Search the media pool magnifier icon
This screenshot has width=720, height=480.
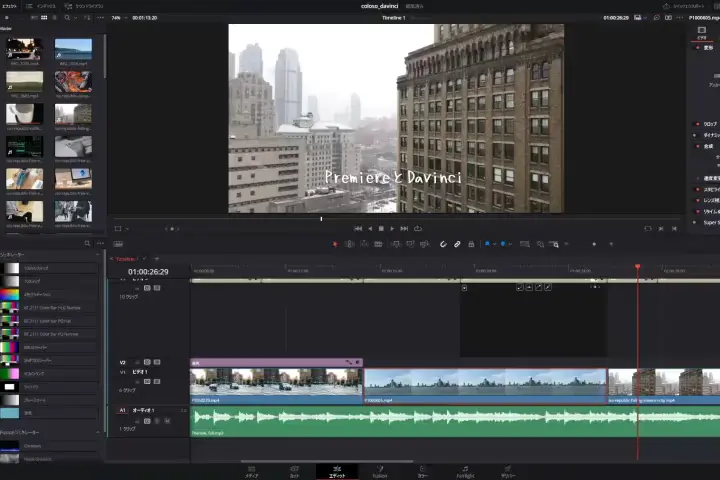[x=67, y=17]
